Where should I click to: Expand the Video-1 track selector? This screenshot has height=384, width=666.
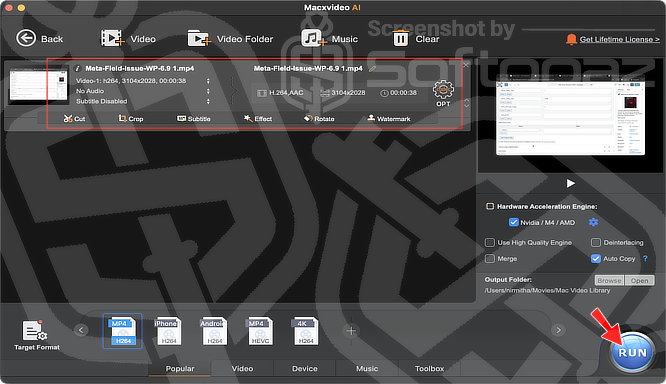point(208,81)
